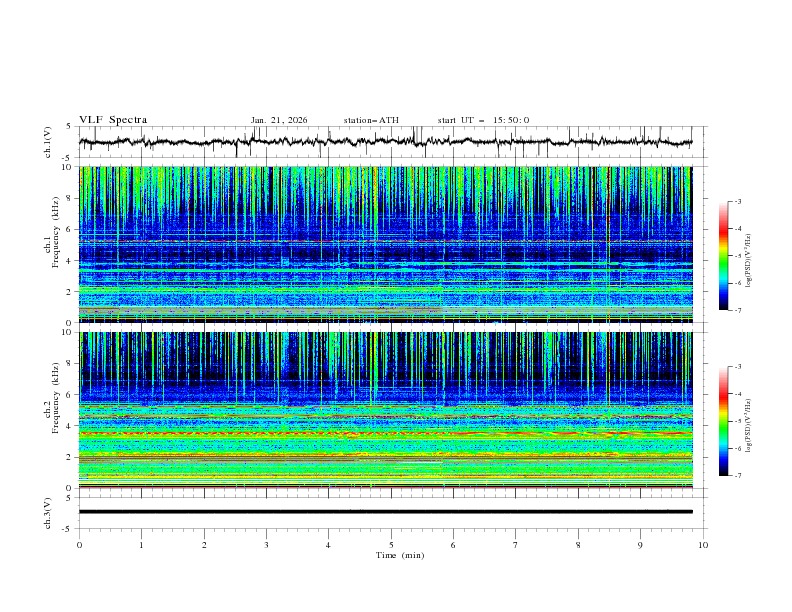
Task: Click the "5" volt tick of ch.1(V) axis
Action: point(69,127)
